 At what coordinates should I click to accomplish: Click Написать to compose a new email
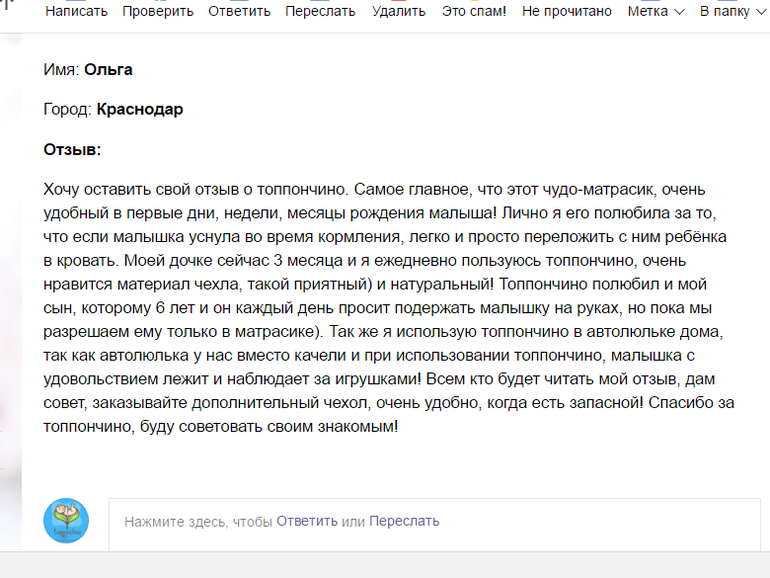(76, 11)
